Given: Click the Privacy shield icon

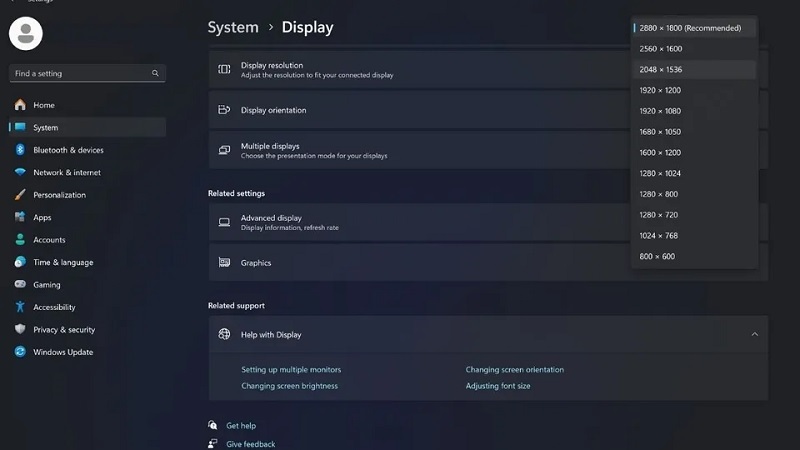Looking at the screenshot, I should coord(20,329).
